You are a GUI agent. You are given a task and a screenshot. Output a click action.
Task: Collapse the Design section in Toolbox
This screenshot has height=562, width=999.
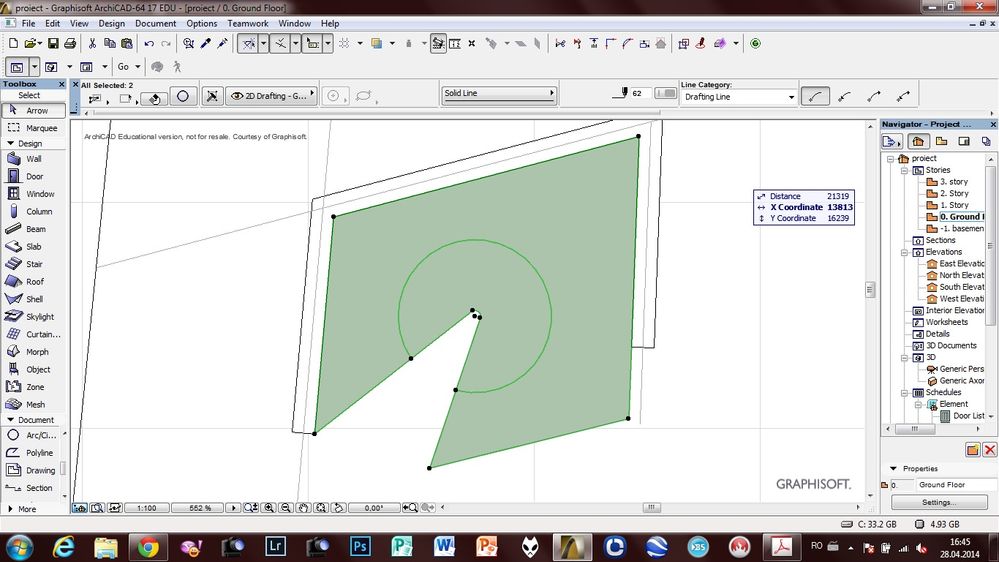30,143
